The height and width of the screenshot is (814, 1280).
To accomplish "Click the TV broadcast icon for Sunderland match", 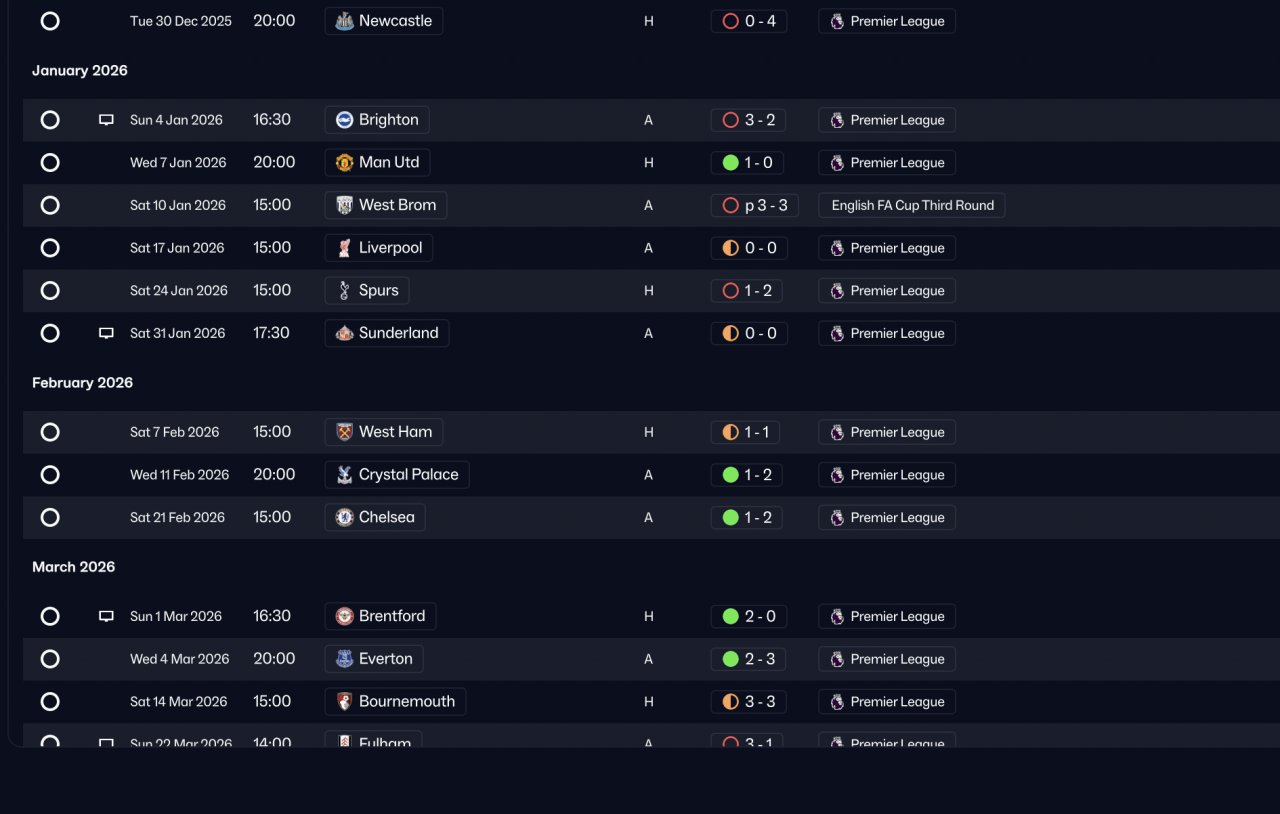I will click(x=106, y=333).
